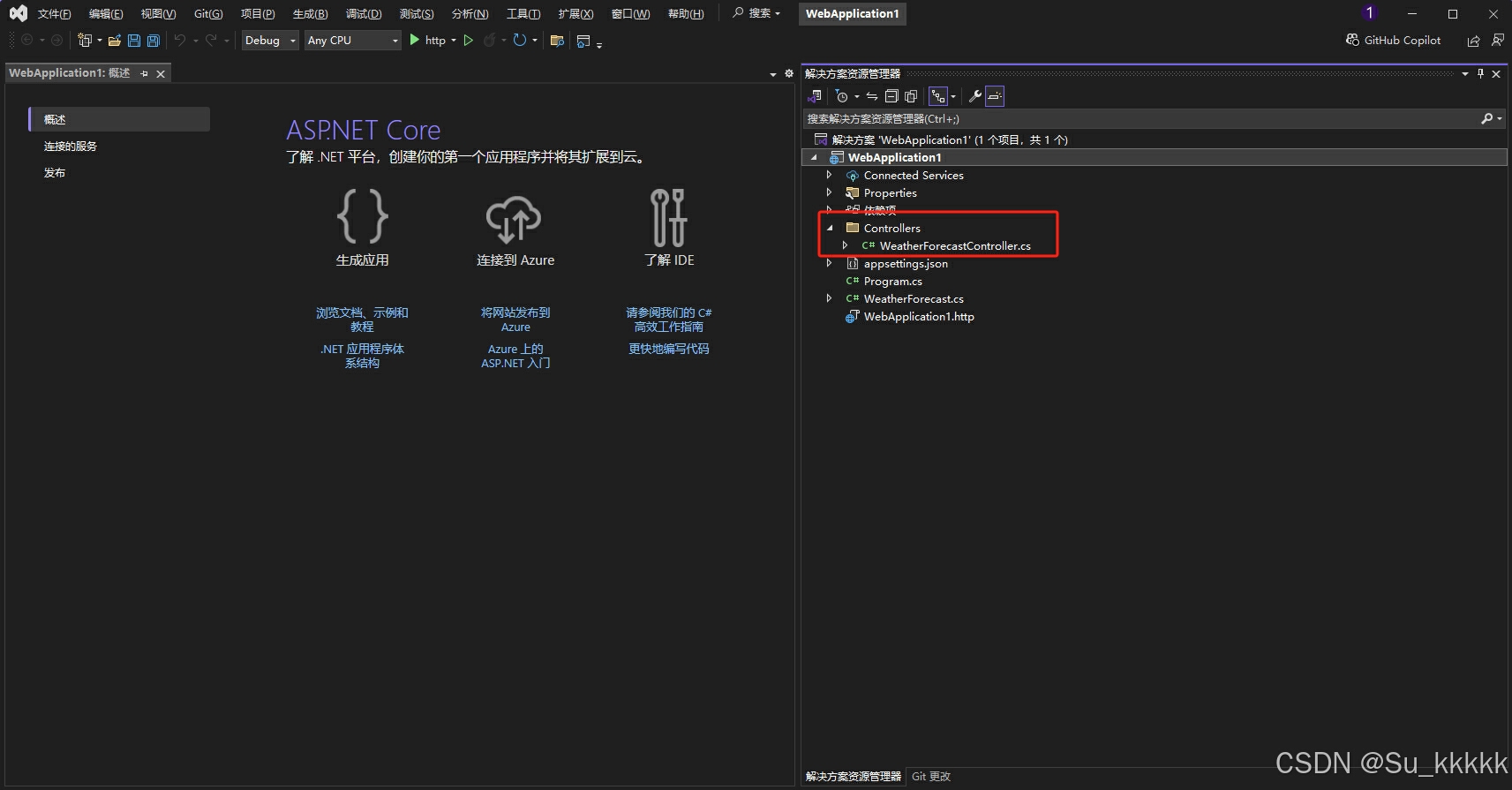
Task: Open the .NET 应用程序体系结构 link
Action: click(x=362, y=356)
